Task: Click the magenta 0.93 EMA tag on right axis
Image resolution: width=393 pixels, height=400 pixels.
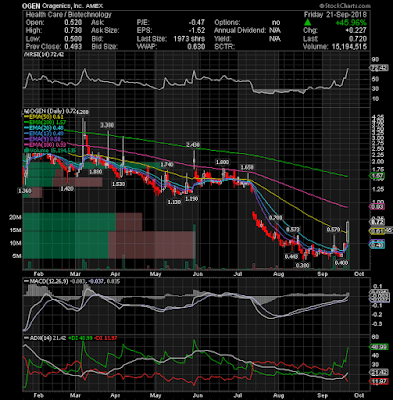Action: tap(378, 207)
